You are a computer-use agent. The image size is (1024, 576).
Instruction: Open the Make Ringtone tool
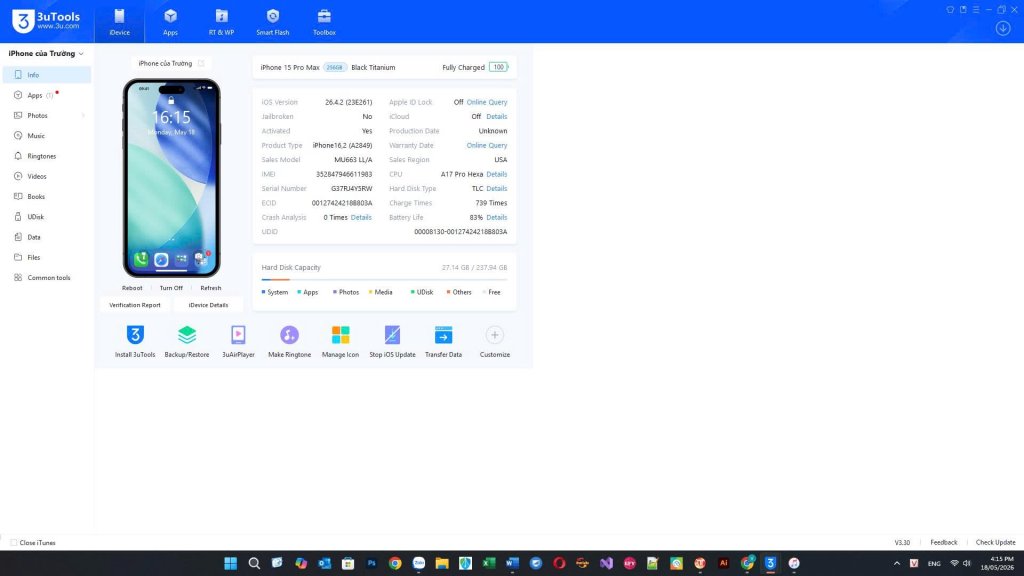click(x=289, y=341)
